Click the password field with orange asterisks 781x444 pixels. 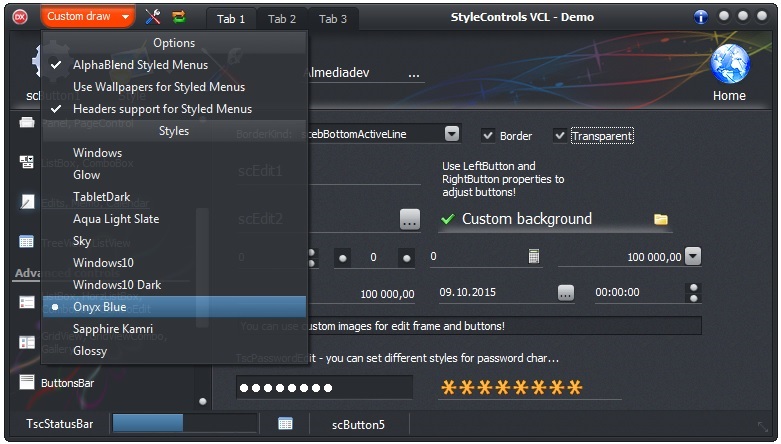click(x=529, y=387)
